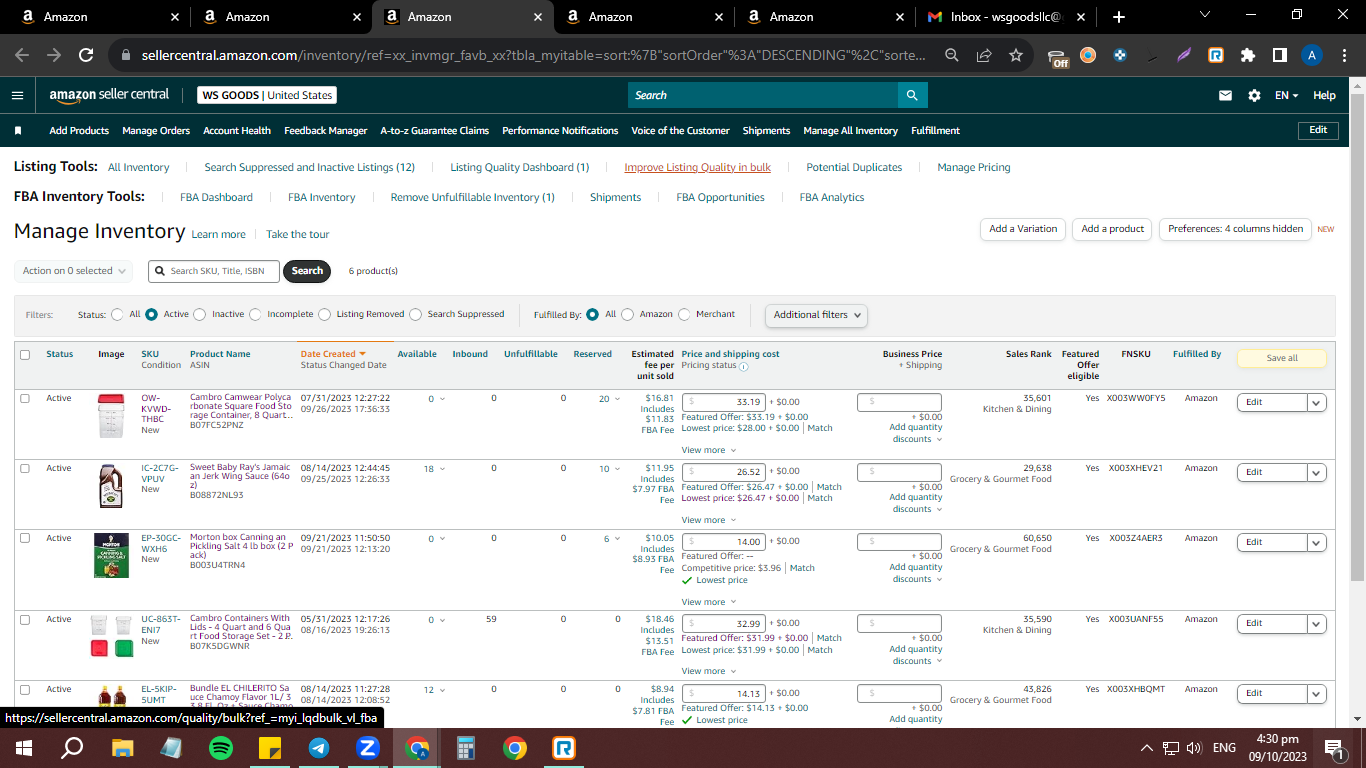Open the Chrome extensions puzzle icon
1366x768 pixels.
tap(1248, 56)
